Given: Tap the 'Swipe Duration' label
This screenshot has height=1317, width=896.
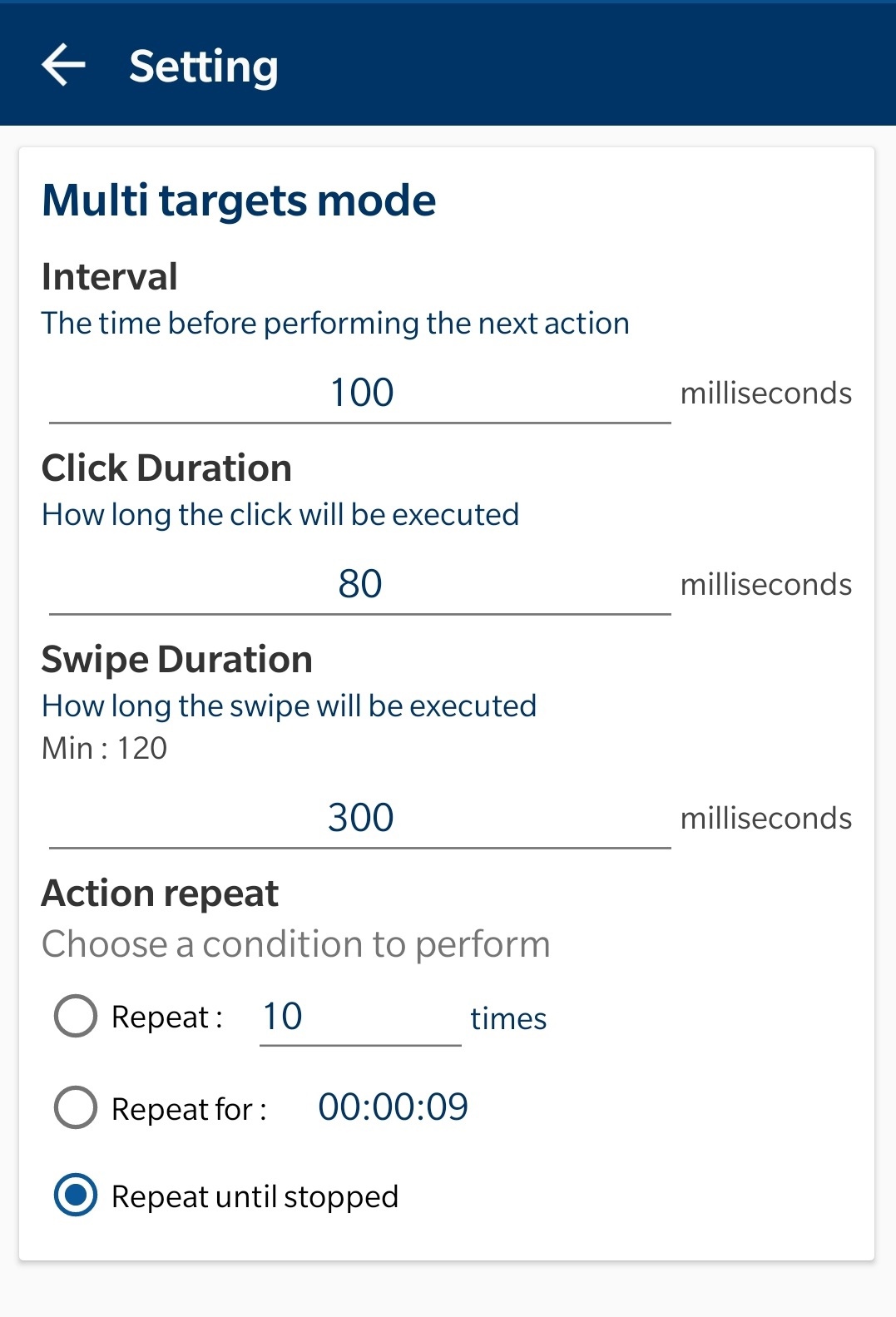Looking at the screenshot, I should tap(177, 660).
